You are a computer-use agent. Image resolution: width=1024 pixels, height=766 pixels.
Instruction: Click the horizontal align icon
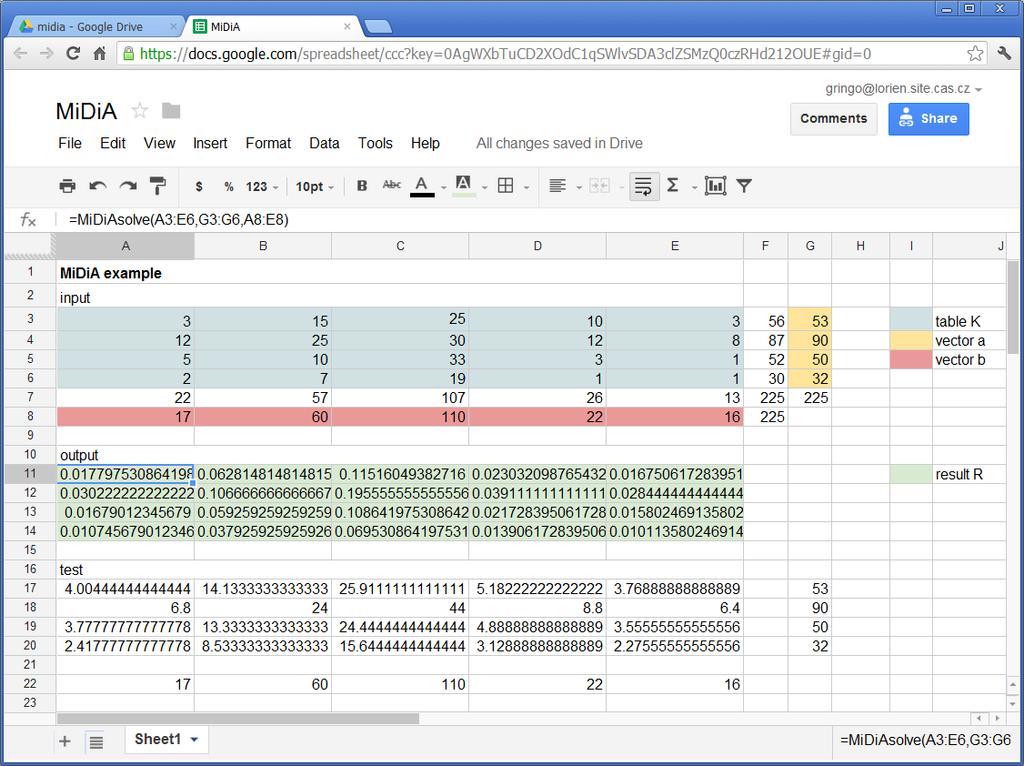(x=557, y=186)
